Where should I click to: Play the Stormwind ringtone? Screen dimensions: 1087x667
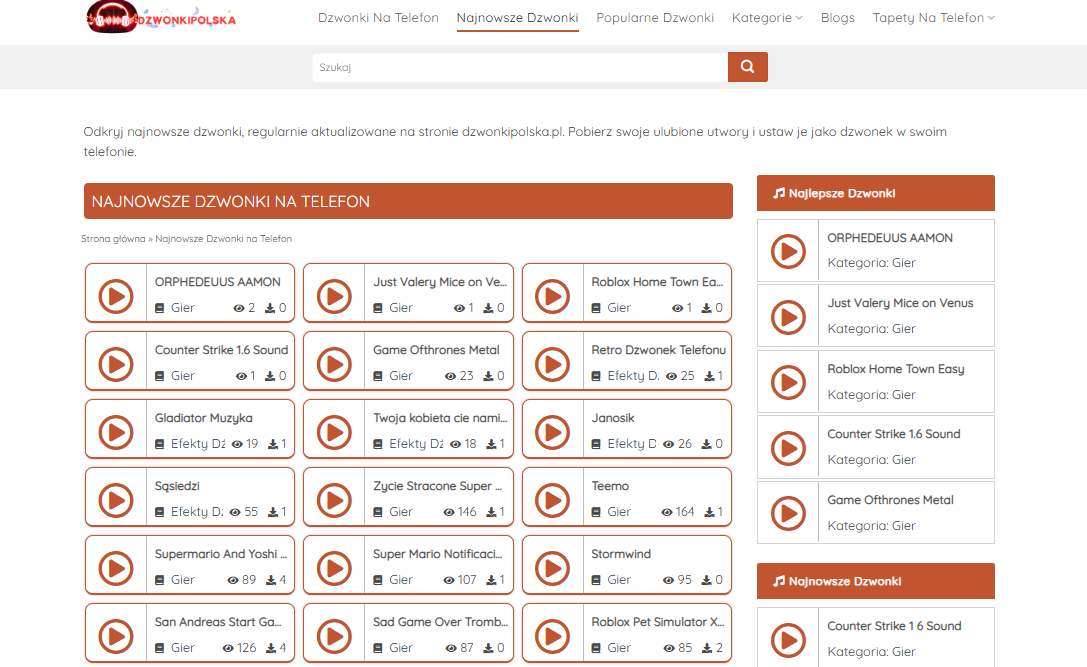pyautogui.click(x=552, y=569)
